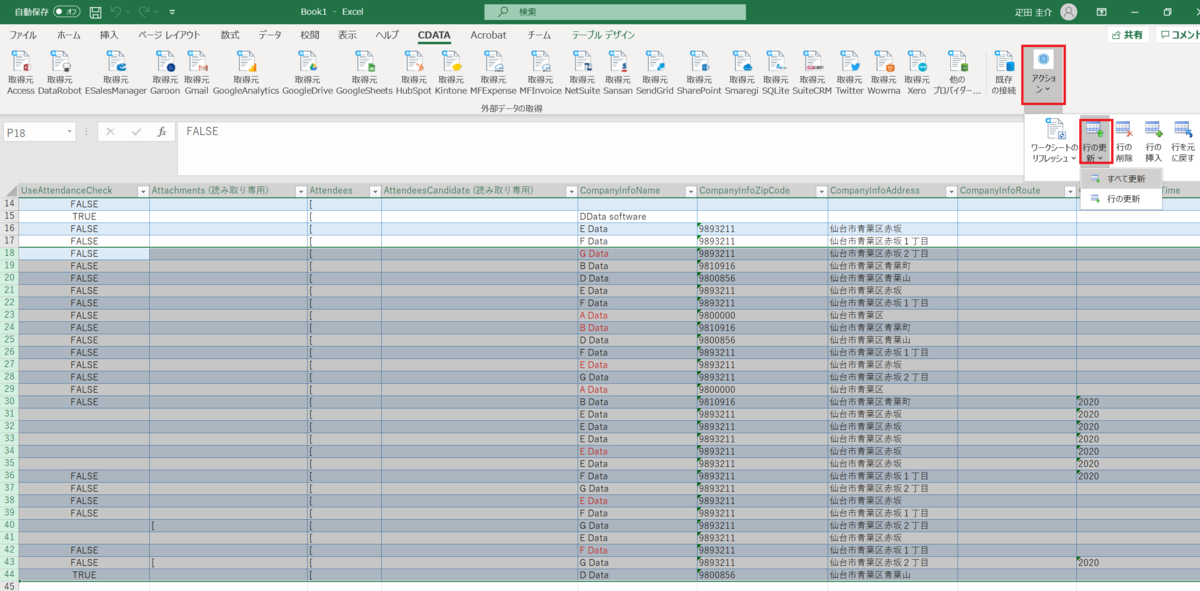
Task: Click the SQLite data source icon
Action: [775, 61]
